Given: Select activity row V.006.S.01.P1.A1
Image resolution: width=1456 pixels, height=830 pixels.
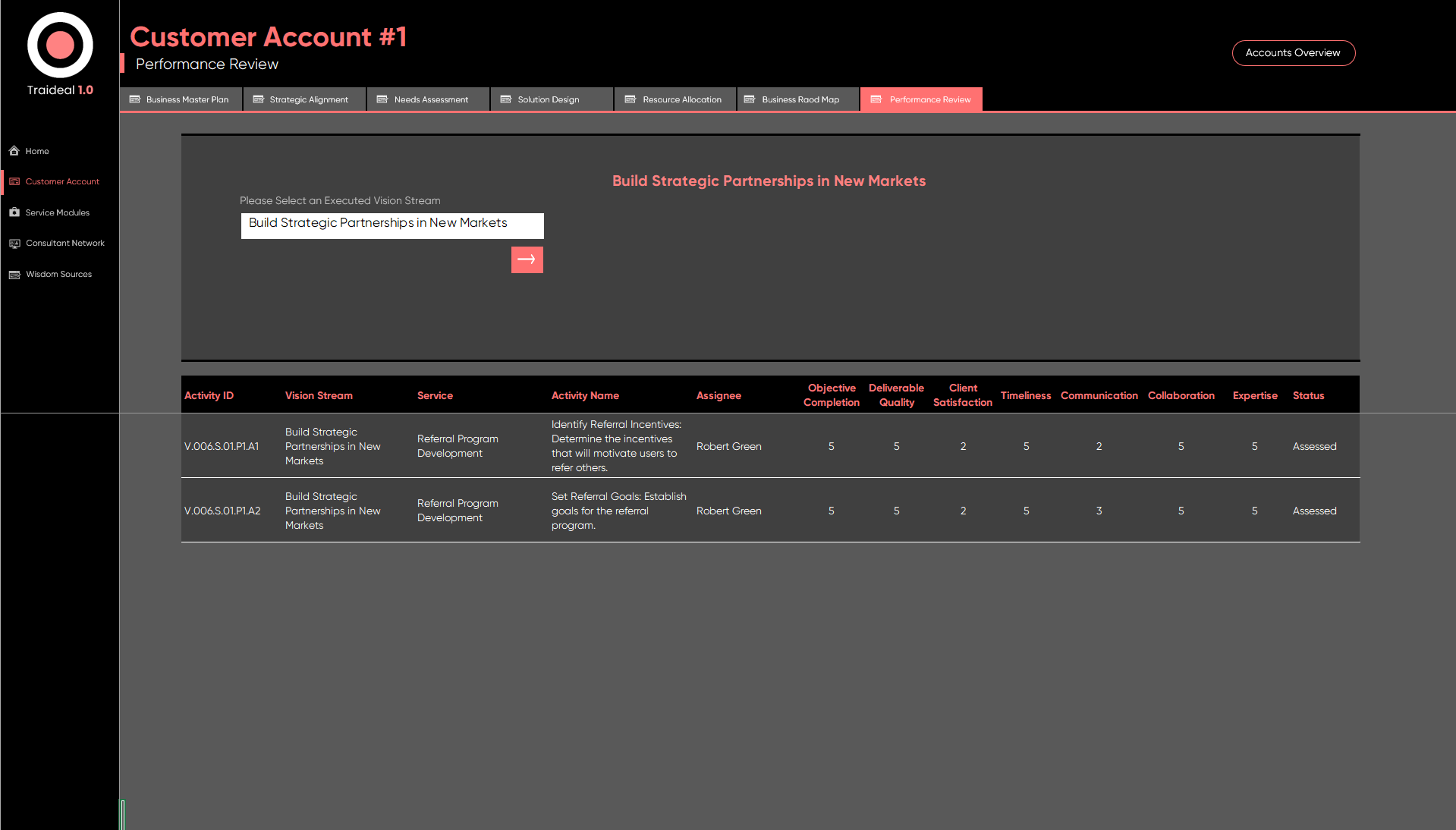Looking at the screenshot, I should coord(222,446).
